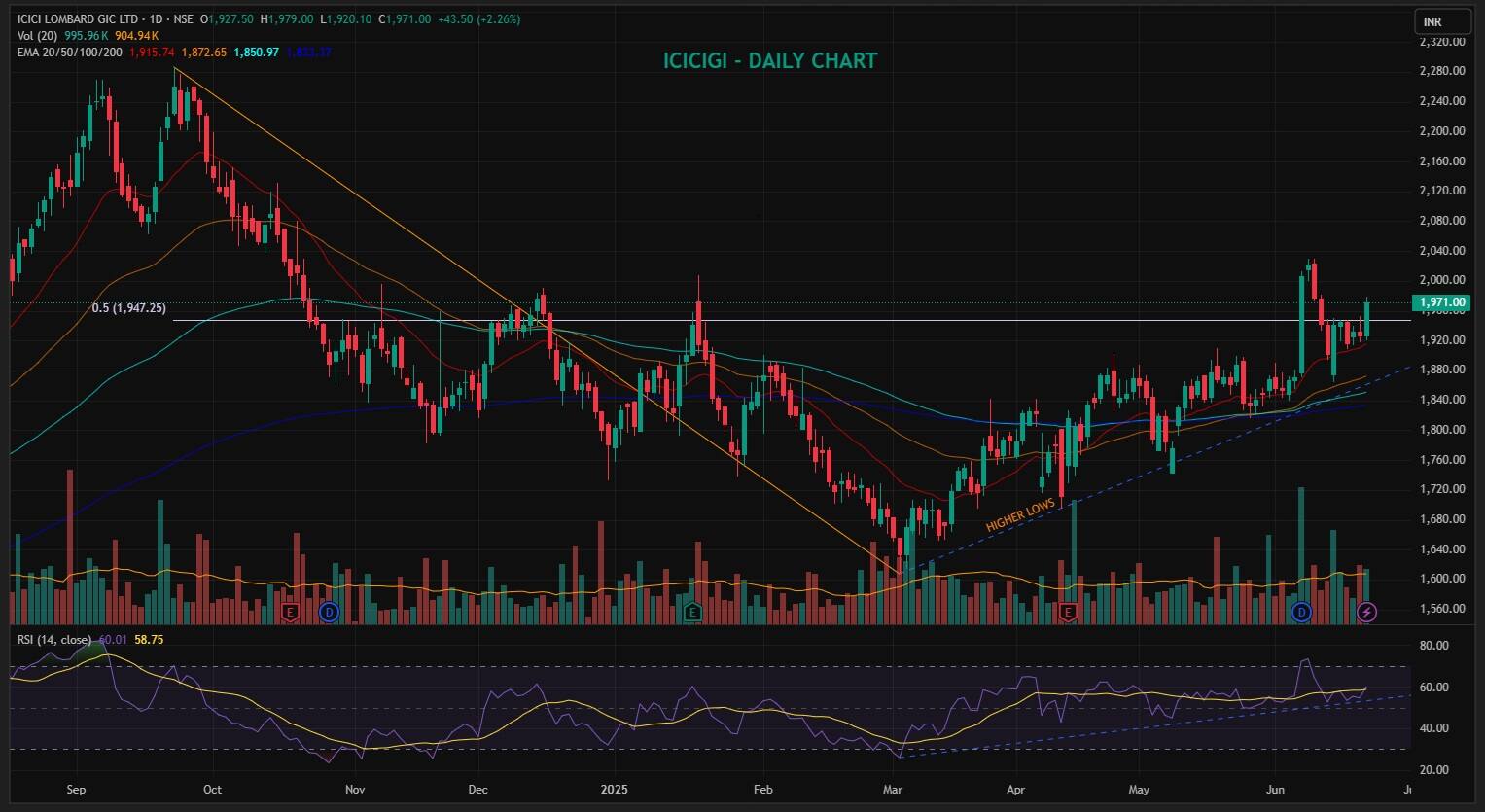Click the yellow RSI value 58.75

149,640
